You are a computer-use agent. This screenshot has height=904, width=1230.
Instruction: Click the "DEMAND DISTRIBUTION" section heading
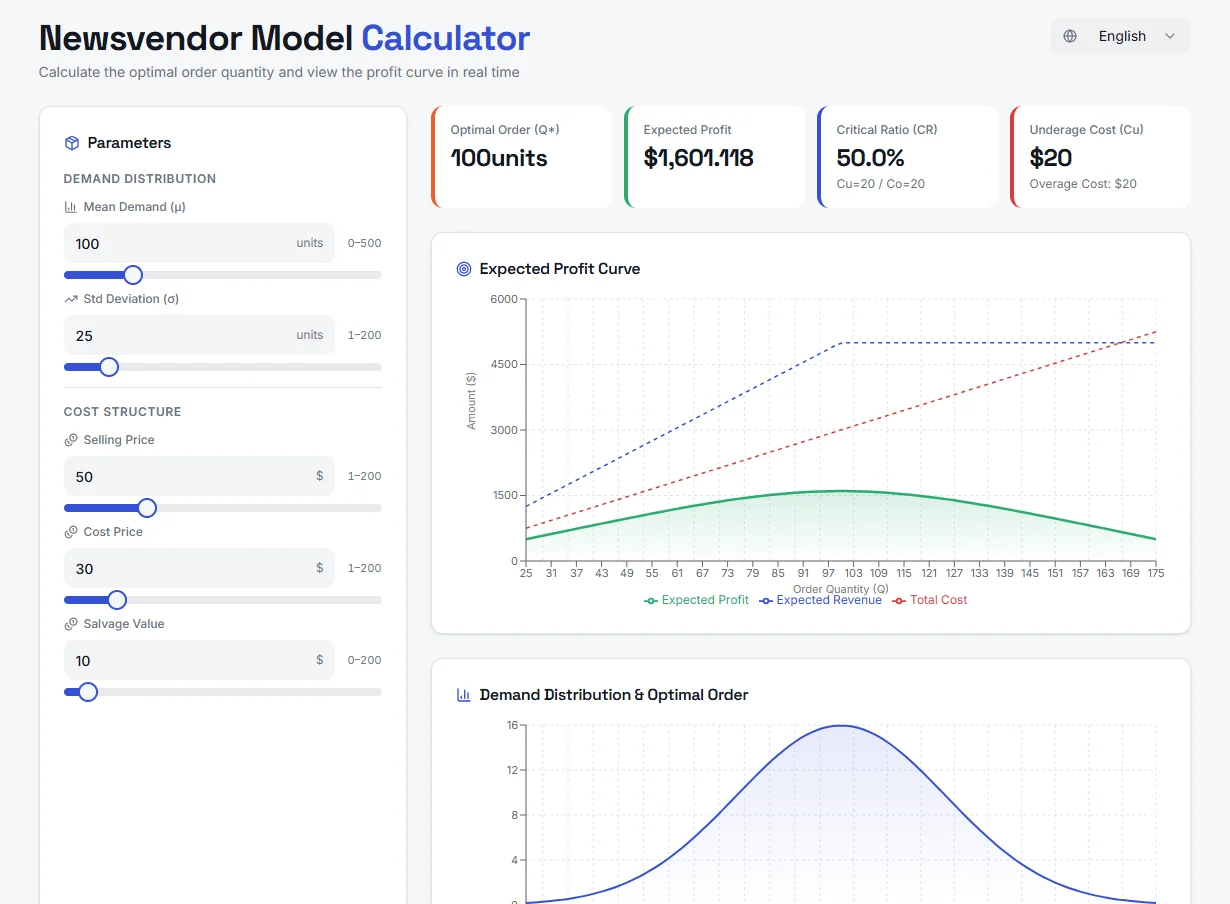pyautogui.click(x=140, y=179)
